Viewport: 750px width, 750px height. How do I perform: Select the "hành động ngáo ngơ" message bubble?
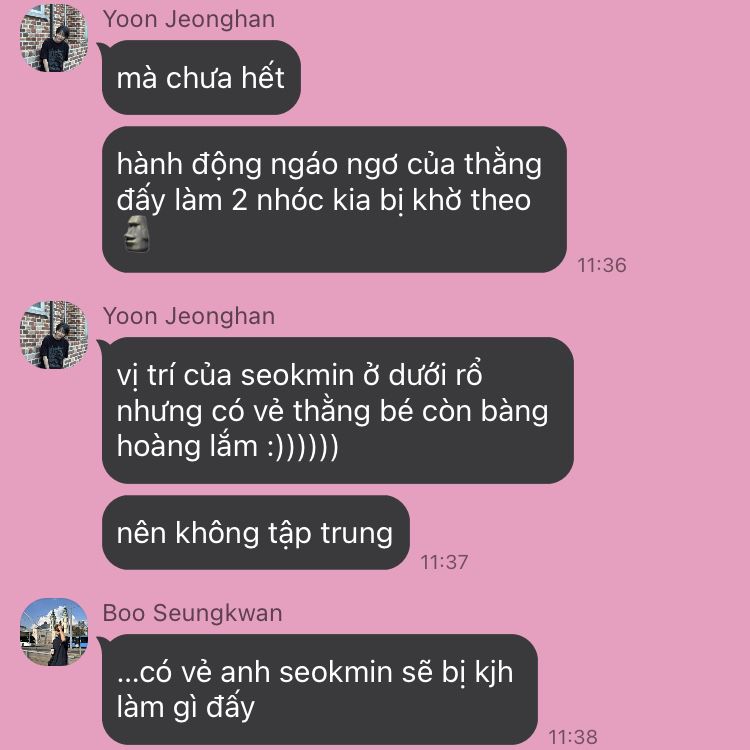click(334, 199)
